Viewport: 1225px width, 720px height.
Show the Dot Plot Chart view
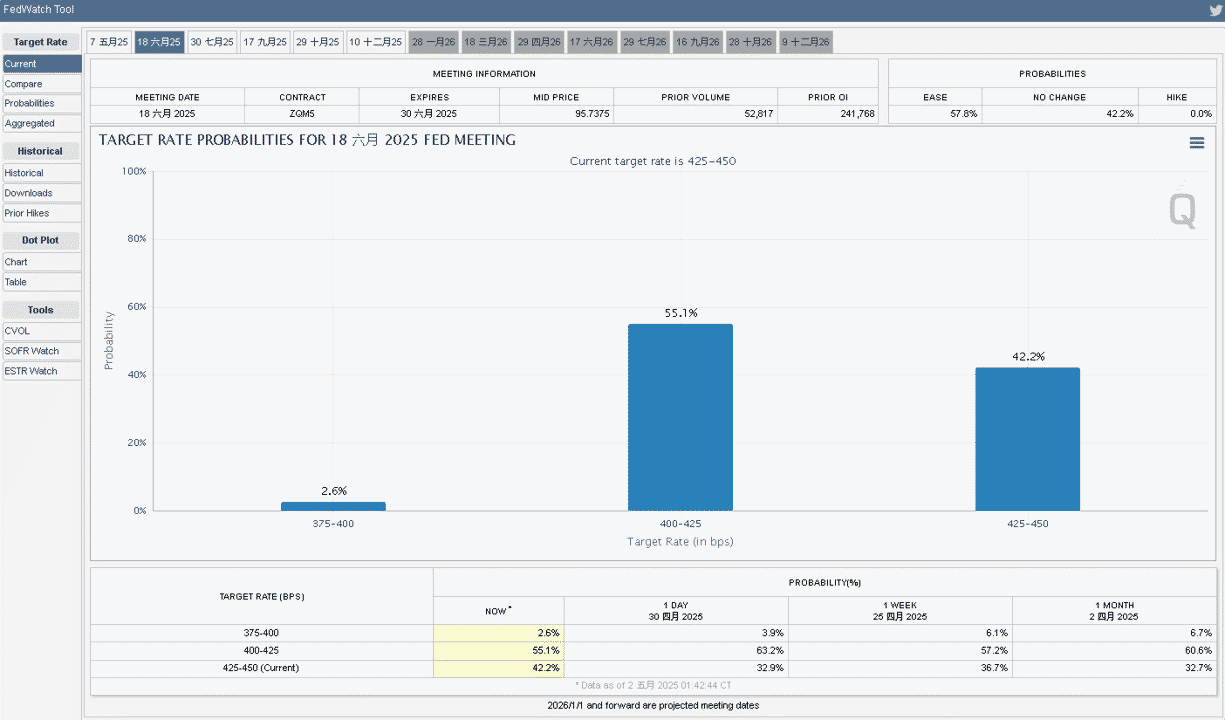41,262
